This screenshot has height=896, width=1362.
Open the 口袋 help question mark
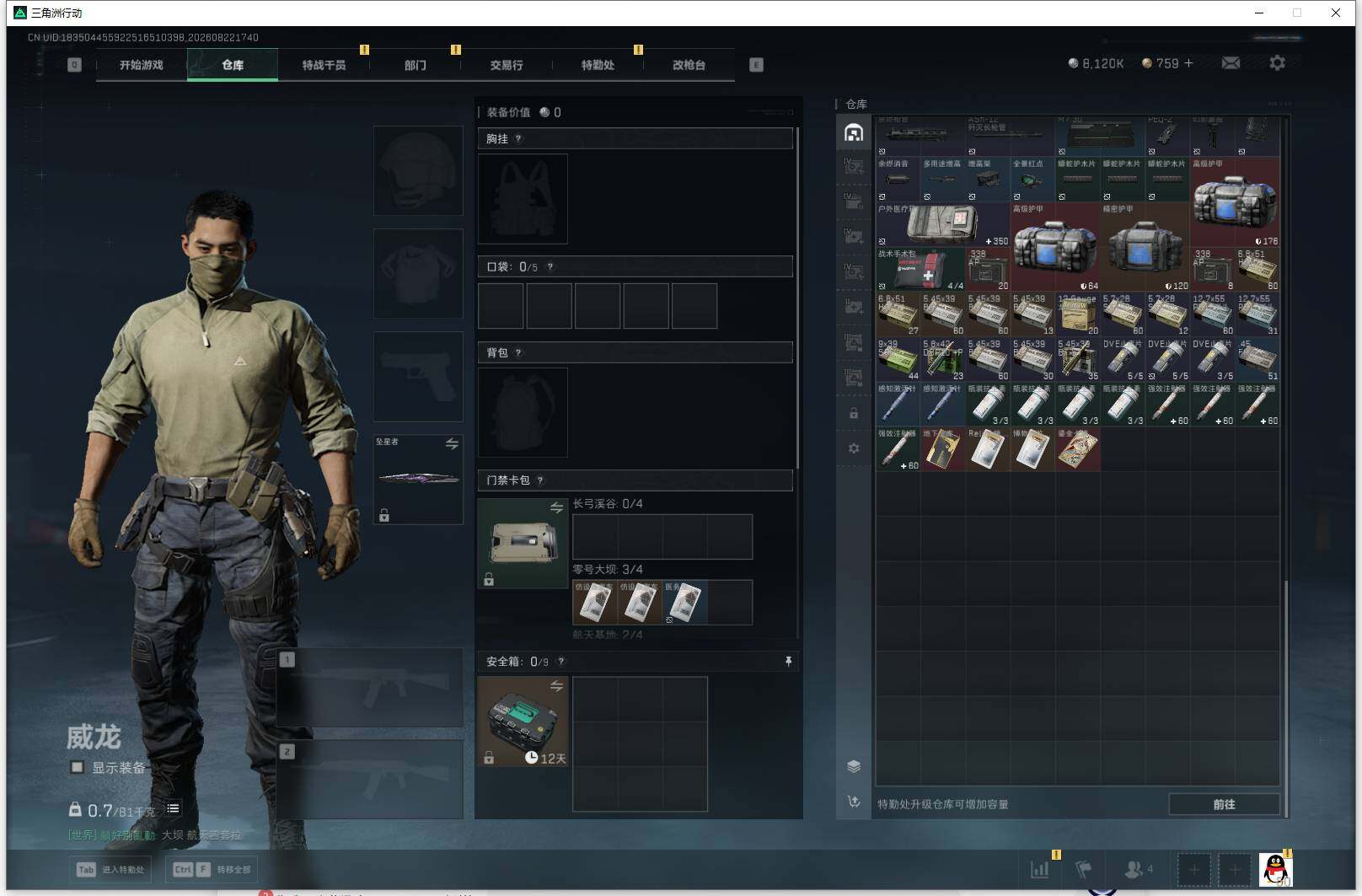pos(550,266)
